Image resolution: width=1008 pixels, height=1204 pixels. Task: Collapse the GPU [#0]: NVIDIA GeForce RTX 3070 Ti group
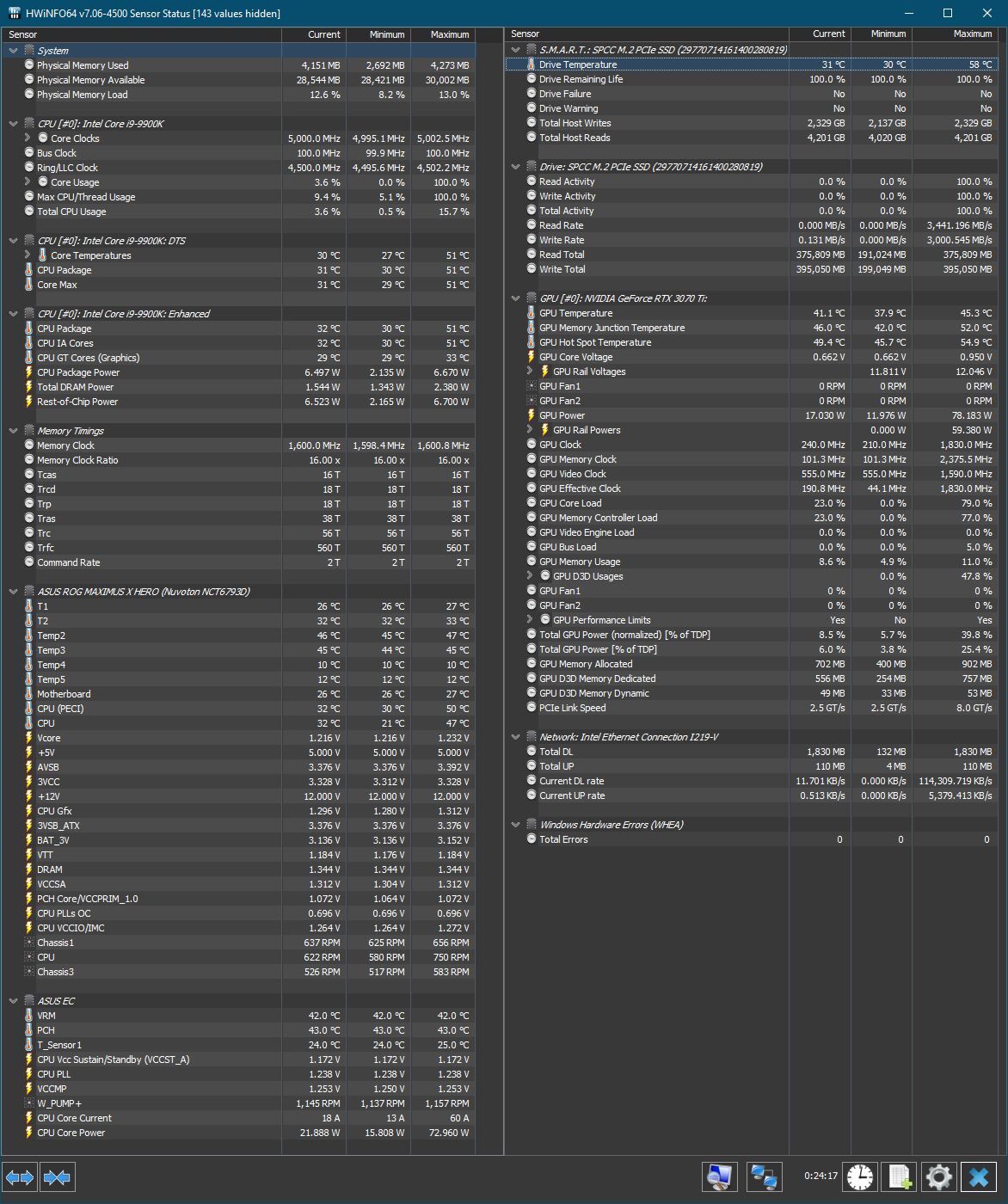coord(516,298)
